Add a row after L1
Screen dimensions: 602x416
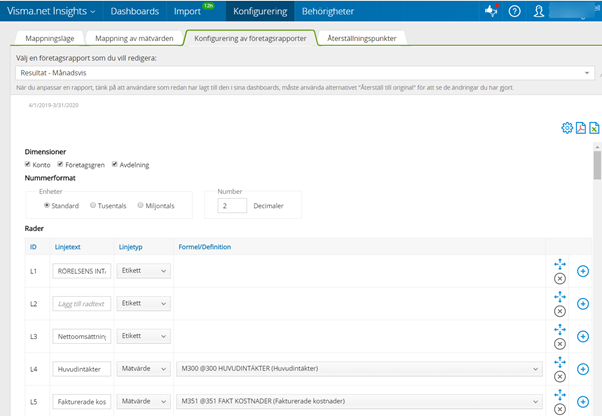[583, 271]
